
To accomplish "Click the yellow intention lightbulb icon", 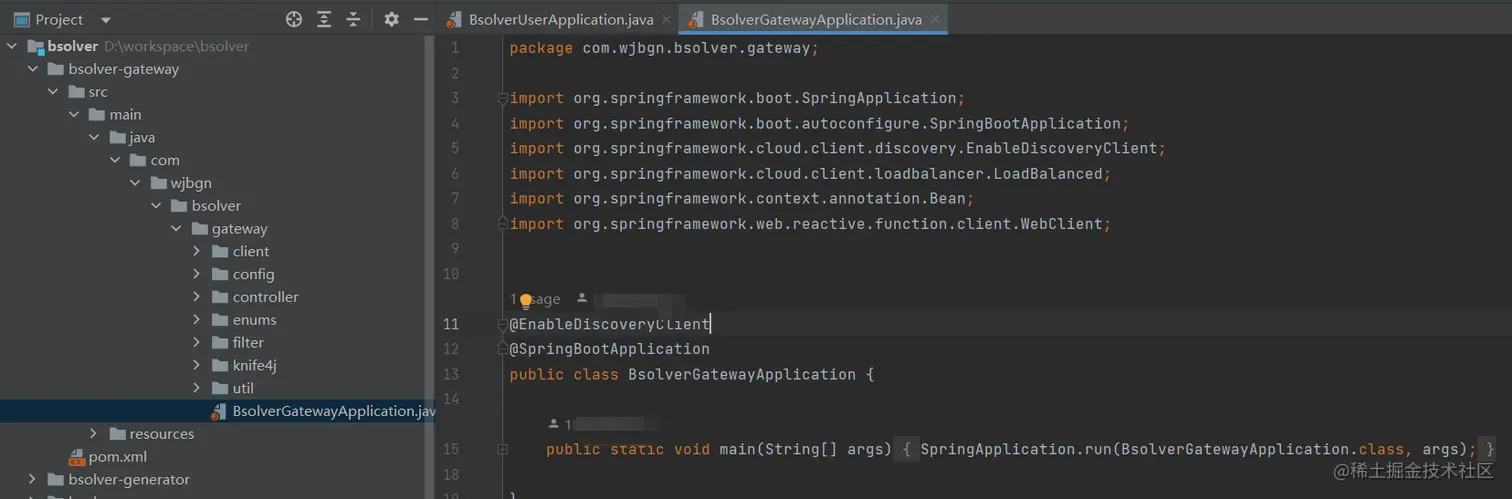I will tap(524, 300).
